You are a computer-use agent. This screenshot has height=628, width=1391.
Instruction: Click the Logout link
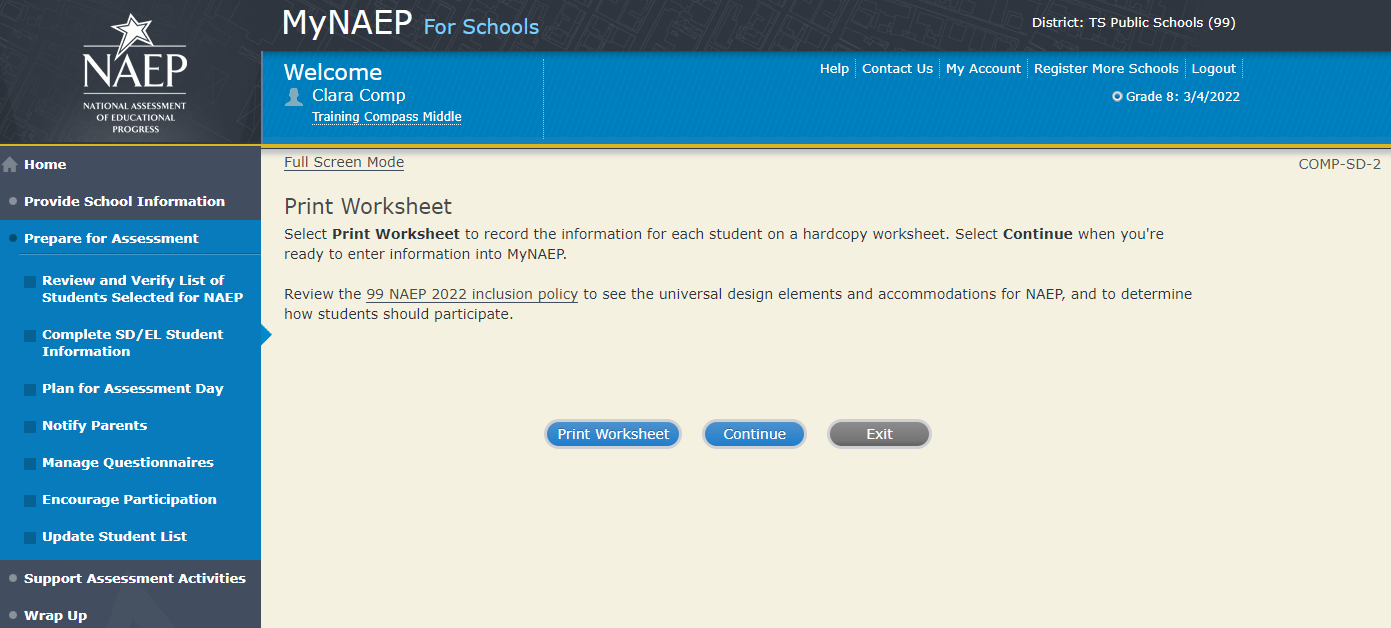point(1213,69)
